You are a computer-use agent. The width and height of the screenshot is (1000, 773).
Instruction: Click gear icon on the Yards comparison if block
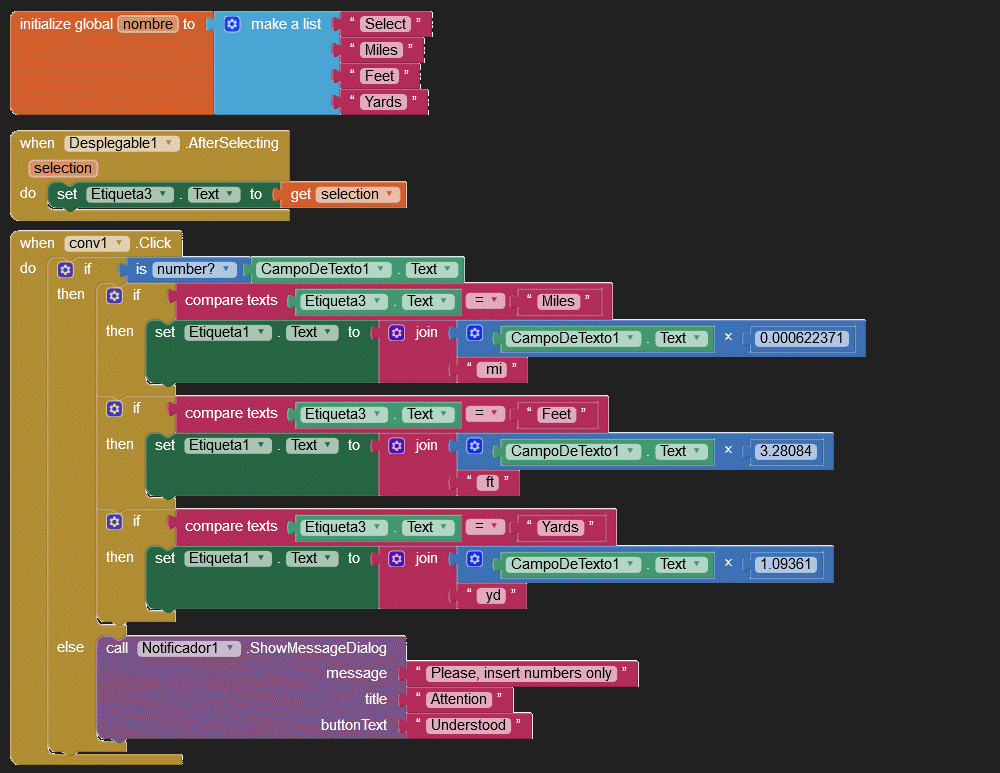pyautogui.click(x=114, y=522)
